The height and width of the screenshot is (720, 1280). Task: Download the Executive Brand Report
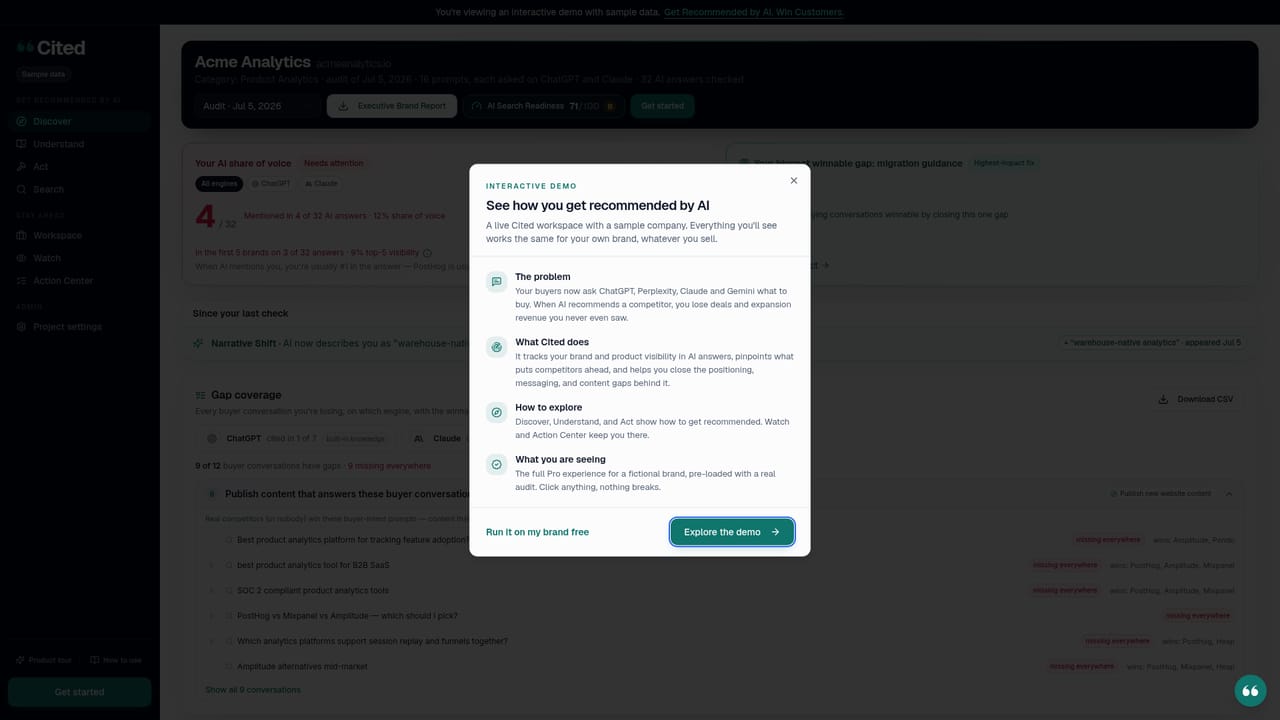click(392, 106)
